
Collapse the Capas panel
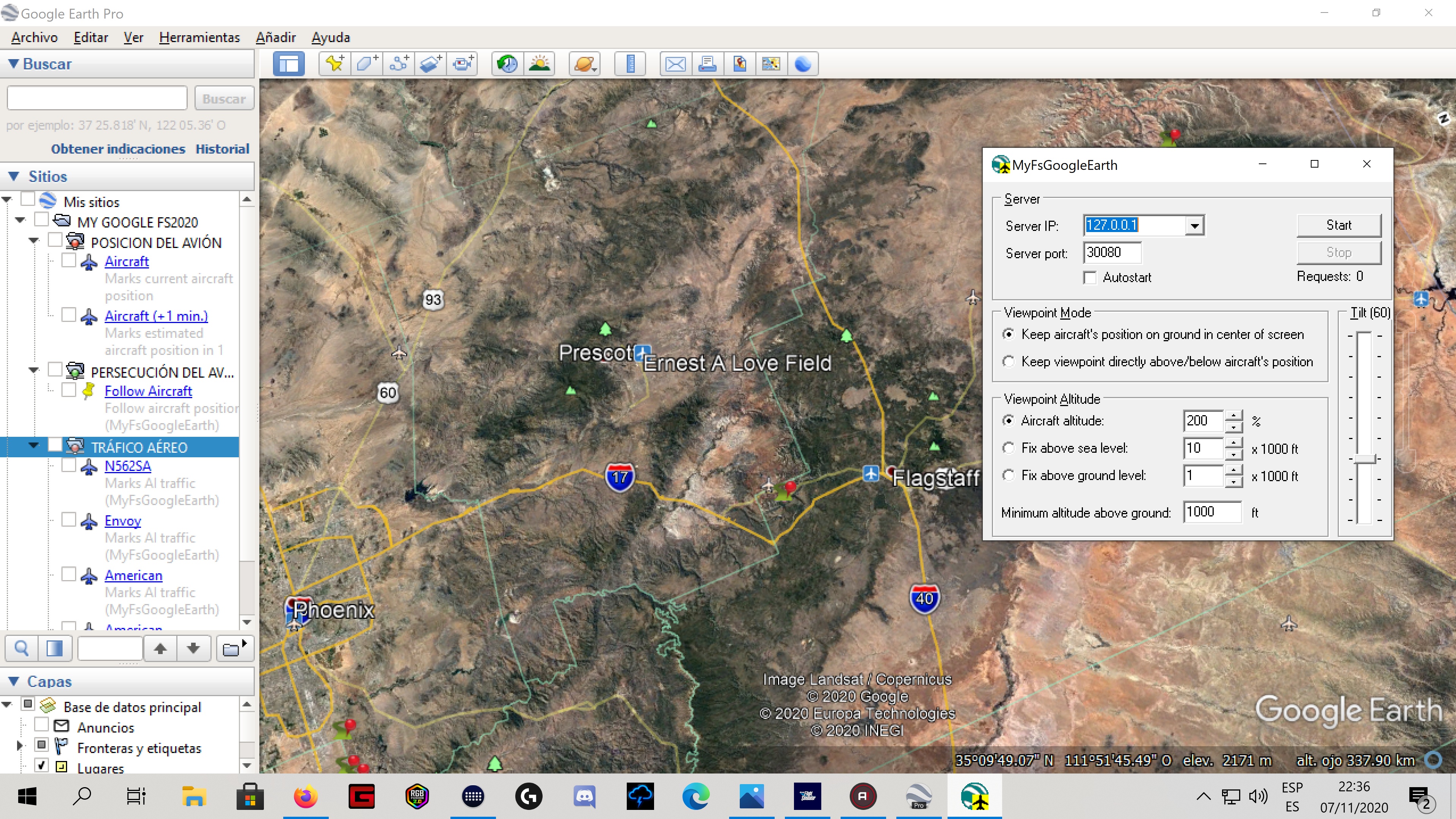click(x=14, y=681)
